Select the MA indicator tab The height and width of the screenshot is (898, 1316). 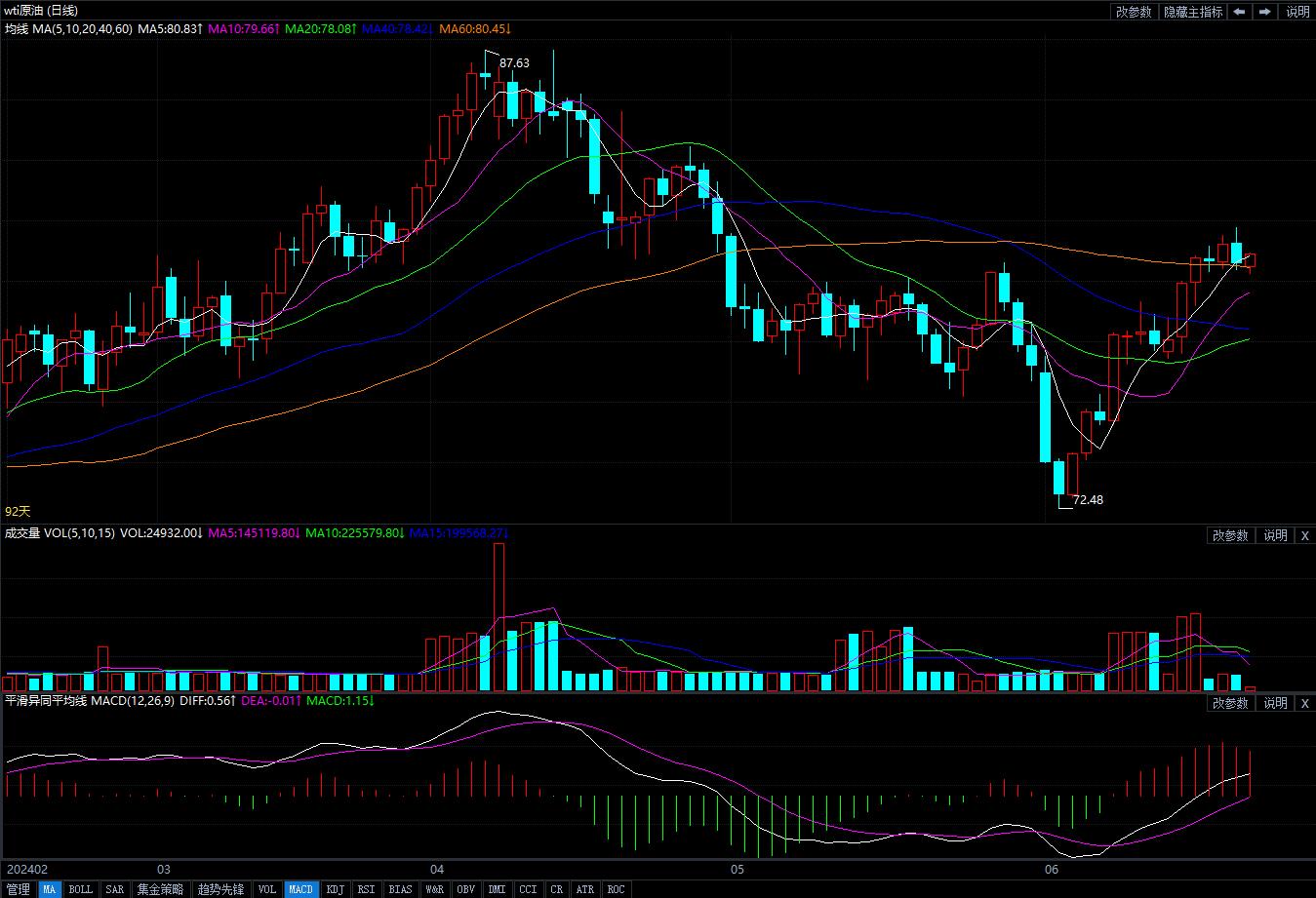click(x=49, y=889)
